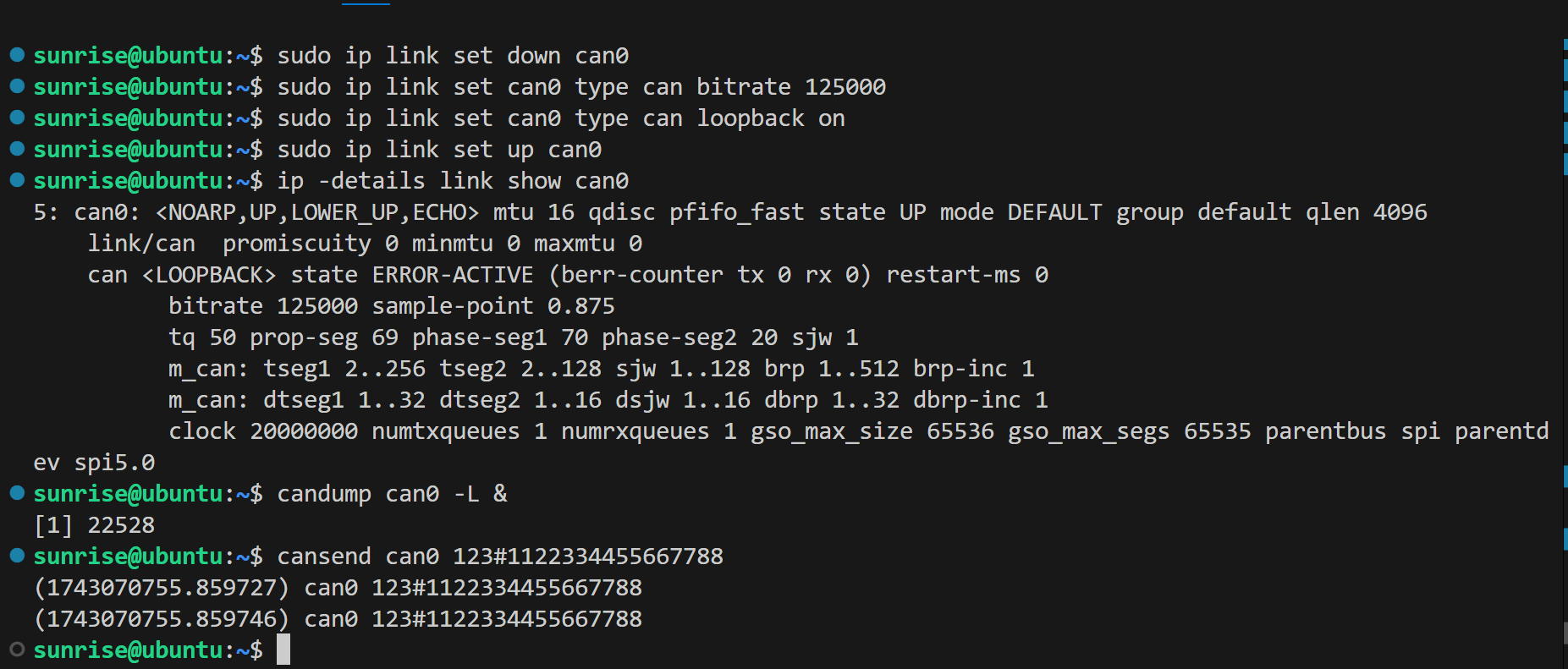
Task: Click the blue dot beside the 'bitrate 125000' command
Action: (x=17, y=86)
